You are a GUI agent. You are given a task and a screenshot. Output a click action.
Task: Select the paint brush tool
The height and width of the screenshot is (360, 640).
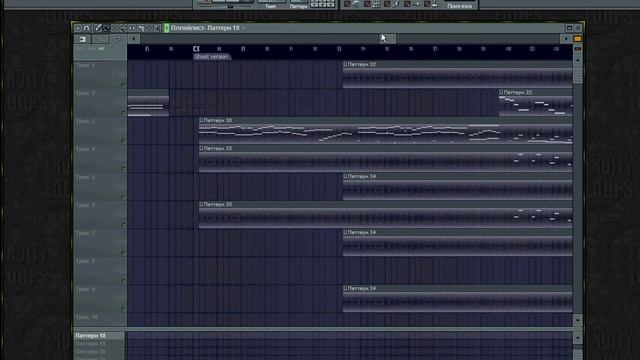pos(106,28)
